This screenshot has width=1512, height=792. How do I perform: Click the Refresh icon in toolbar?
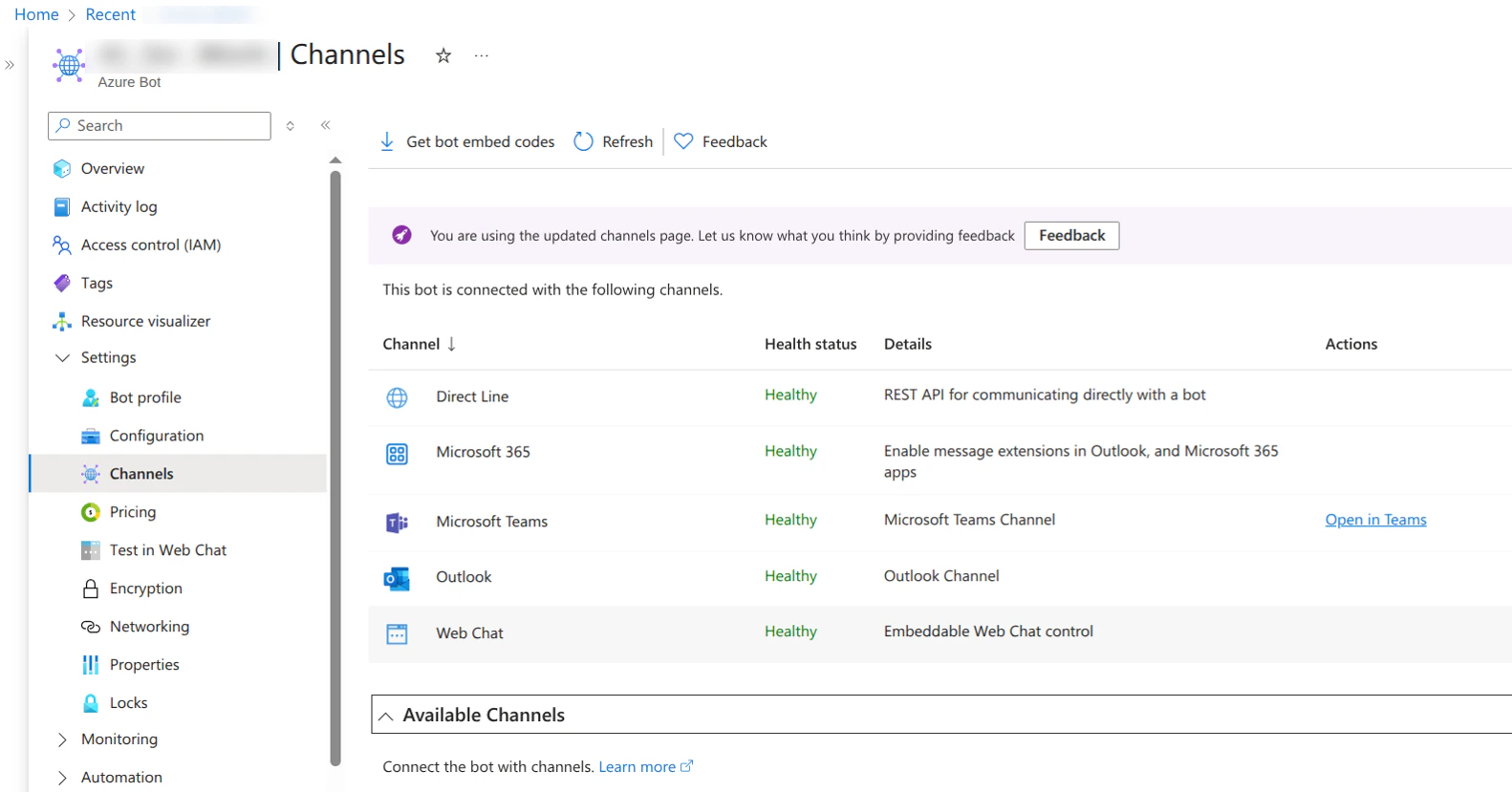(583, 141)
